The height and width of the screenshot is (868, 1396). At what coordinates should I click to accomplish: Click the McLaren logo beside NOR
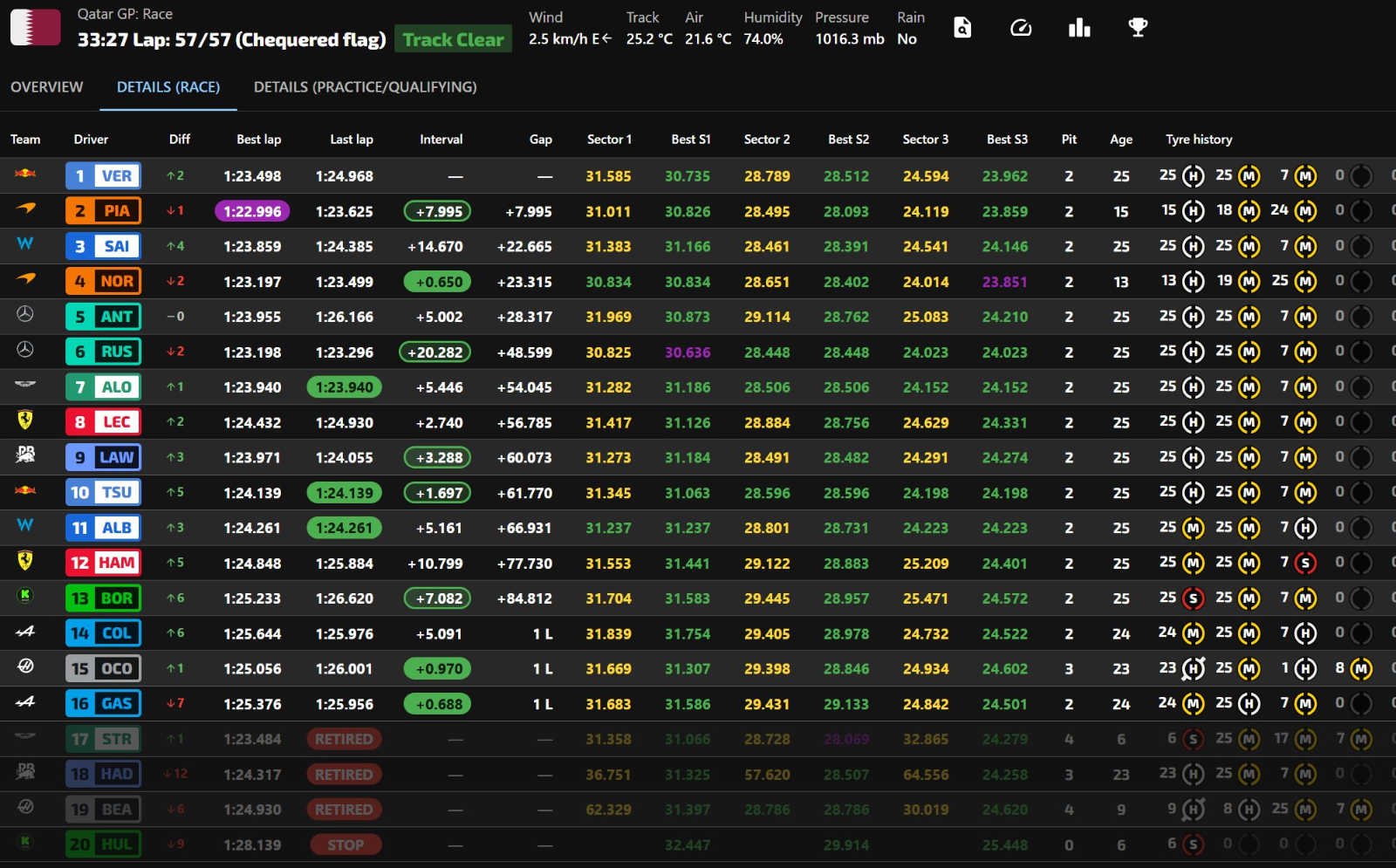point(25,279)
